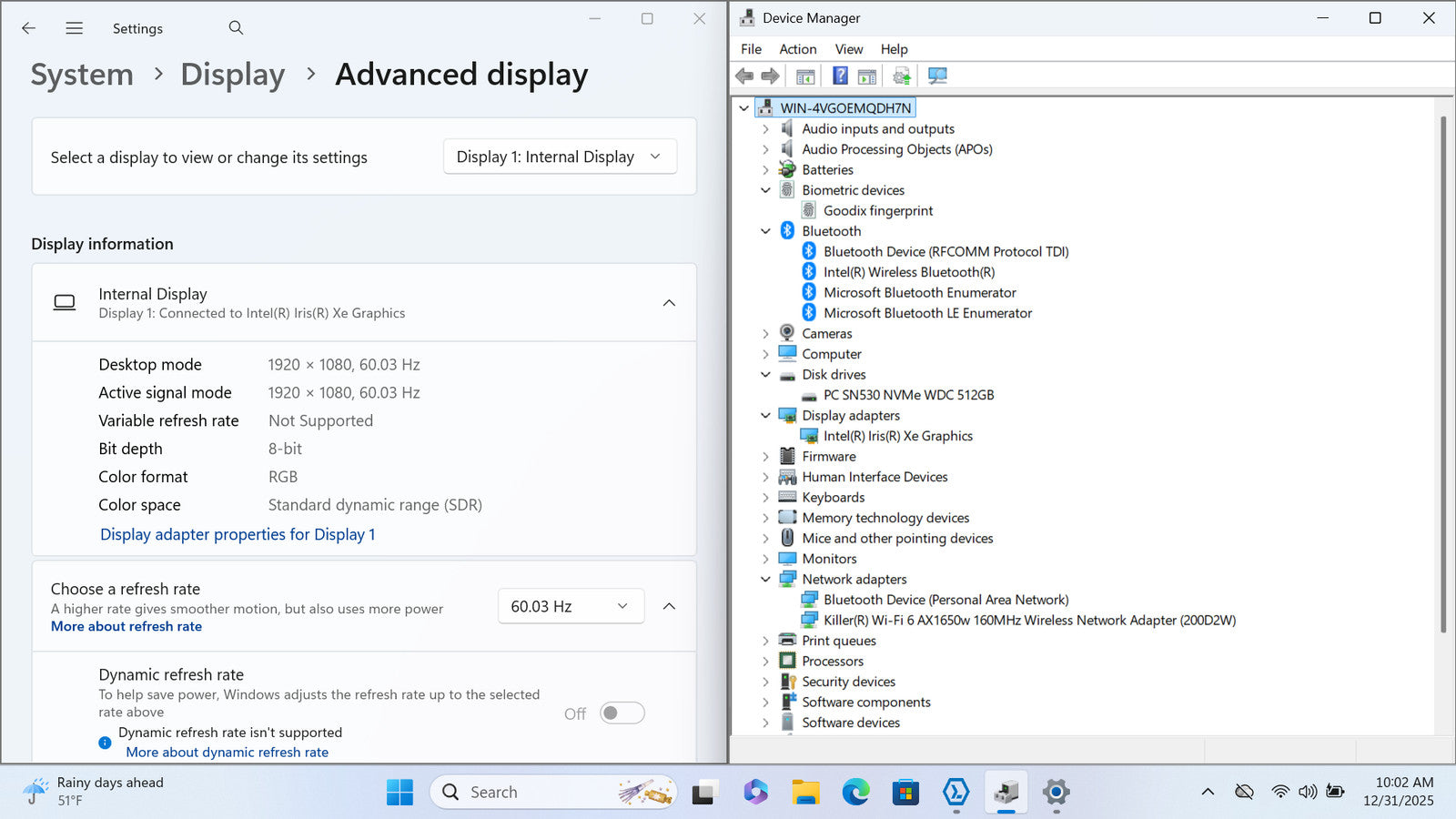Click More about dynamic refresh rate link
1456x819 pixels.
pos(227,753)
